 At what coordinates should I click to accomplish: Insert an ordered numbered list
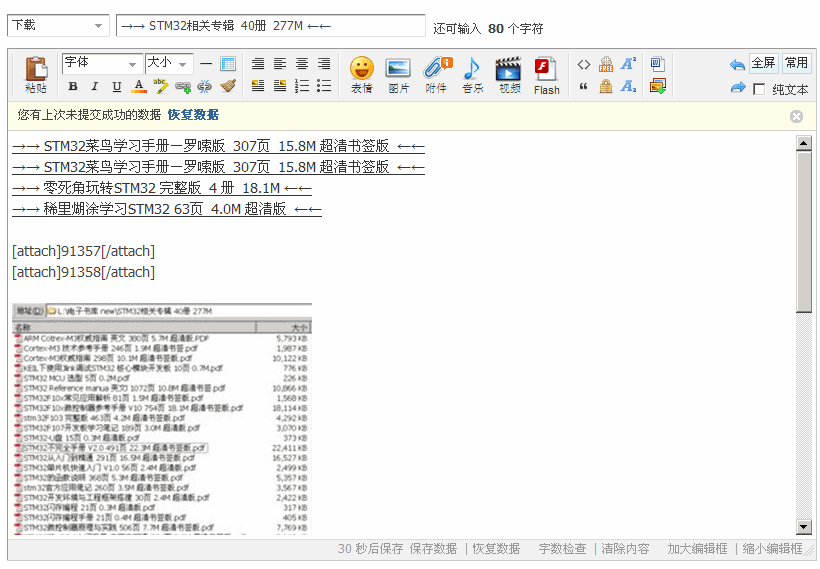pyautogui.click(x=302, y=86)
